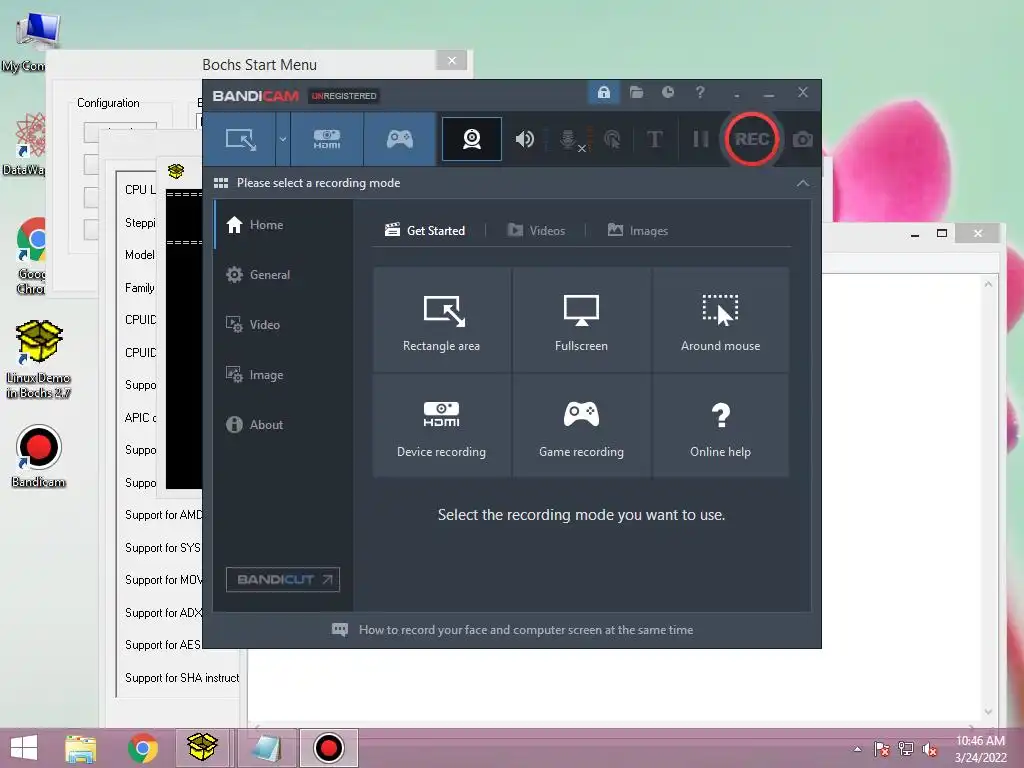This screenshot has height=768, width=1024.
Task: Click the Bandicam taskbar button
Action: coord(328,748)
